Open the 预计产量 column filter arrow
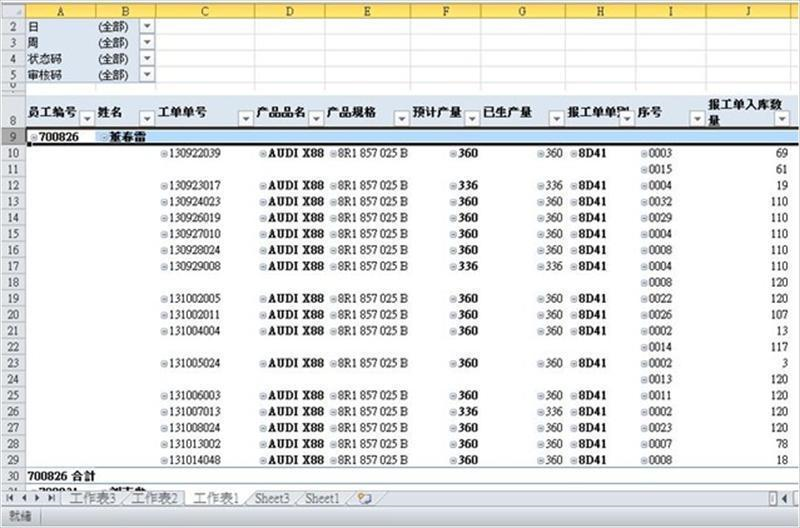This screenshot has height=528, width=800. tap(472, 119)
